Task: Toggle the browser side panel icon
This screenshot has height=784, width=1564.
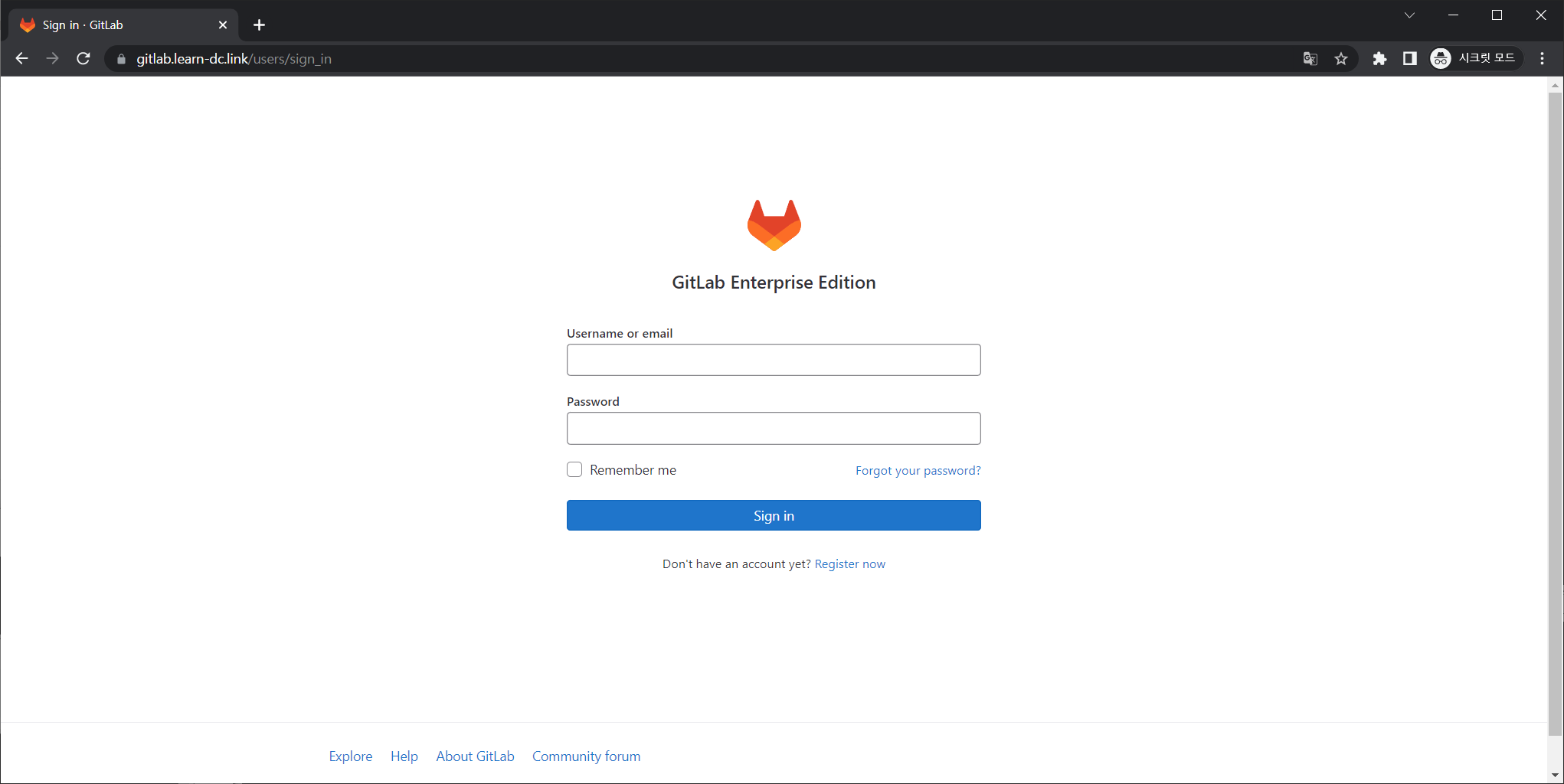Action: pyautogui.click(x=1409, y=59)
